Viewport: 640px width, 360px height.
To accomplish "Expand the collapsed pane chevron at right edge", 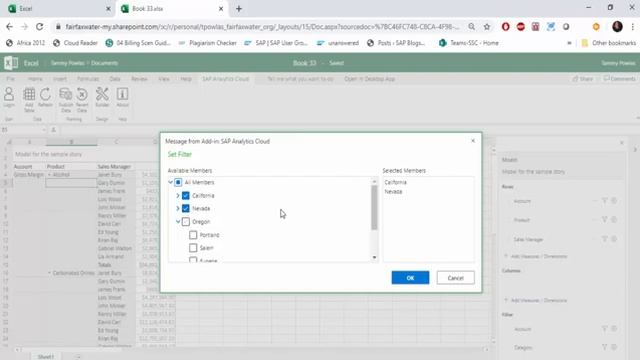I will pyautogui.click(x=635, y=150).
